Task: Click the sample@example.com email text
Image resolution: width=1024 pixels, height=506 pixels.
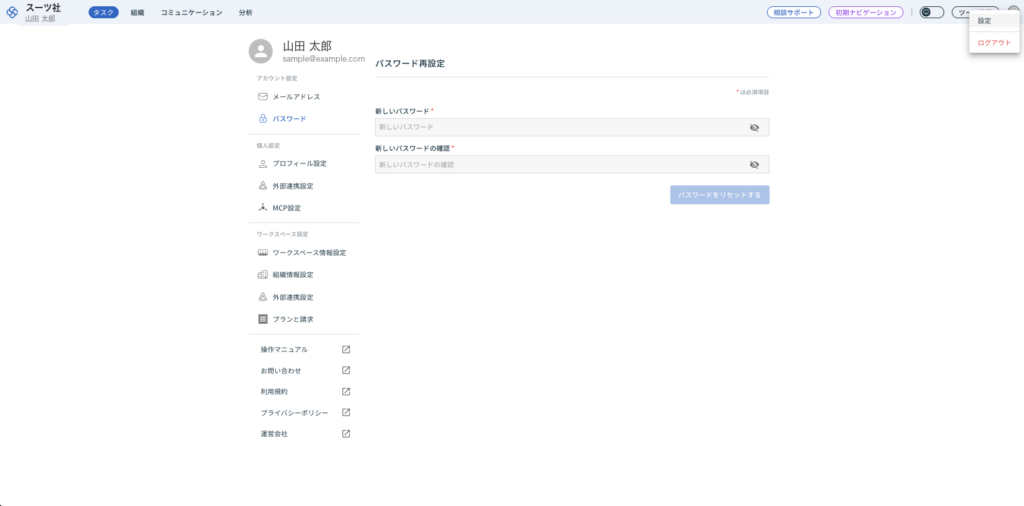Action: (x=323, y=59)
